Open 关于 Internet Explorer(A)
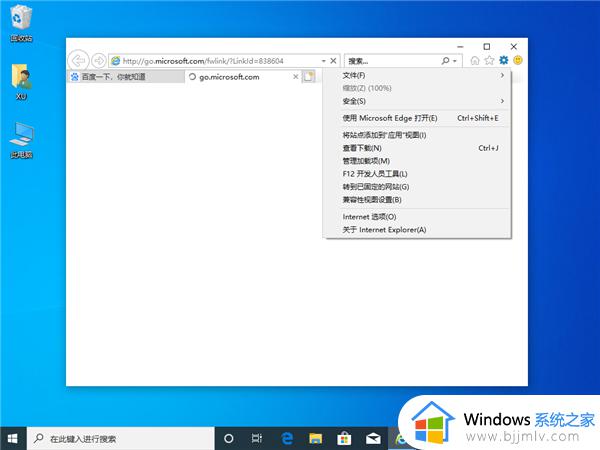This screenshot has height=450, width=600. [x=419, y=230]
